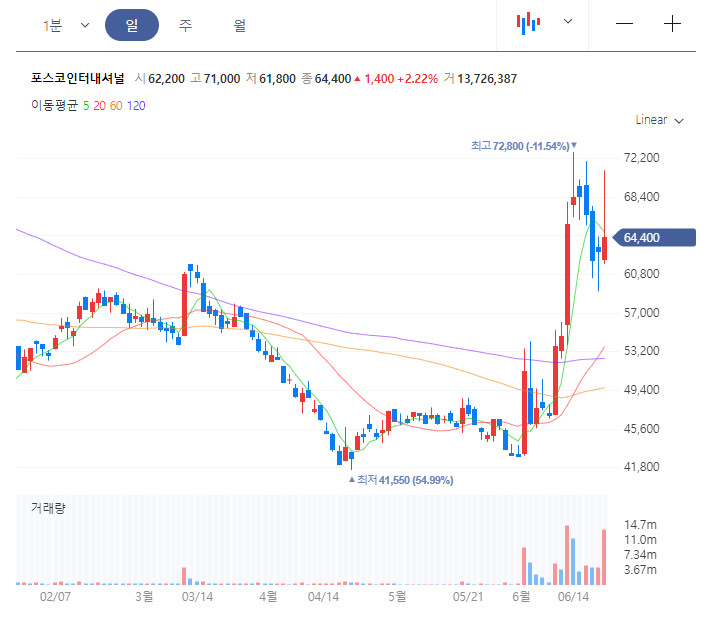Click the 거래량 volume label
This screenshot has width=713, height=623.
(48, 507)
